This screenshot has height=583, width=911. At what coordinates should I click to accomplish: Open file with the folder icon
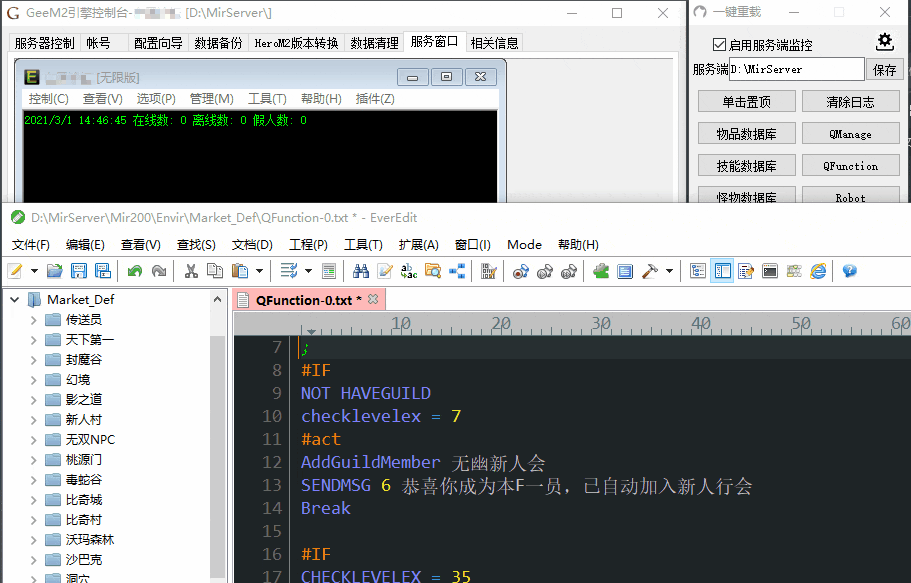click(55, 271)
